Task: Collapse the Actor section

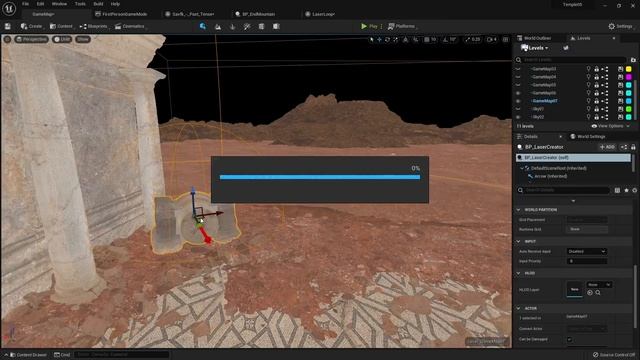Action: tap(519, 309)
